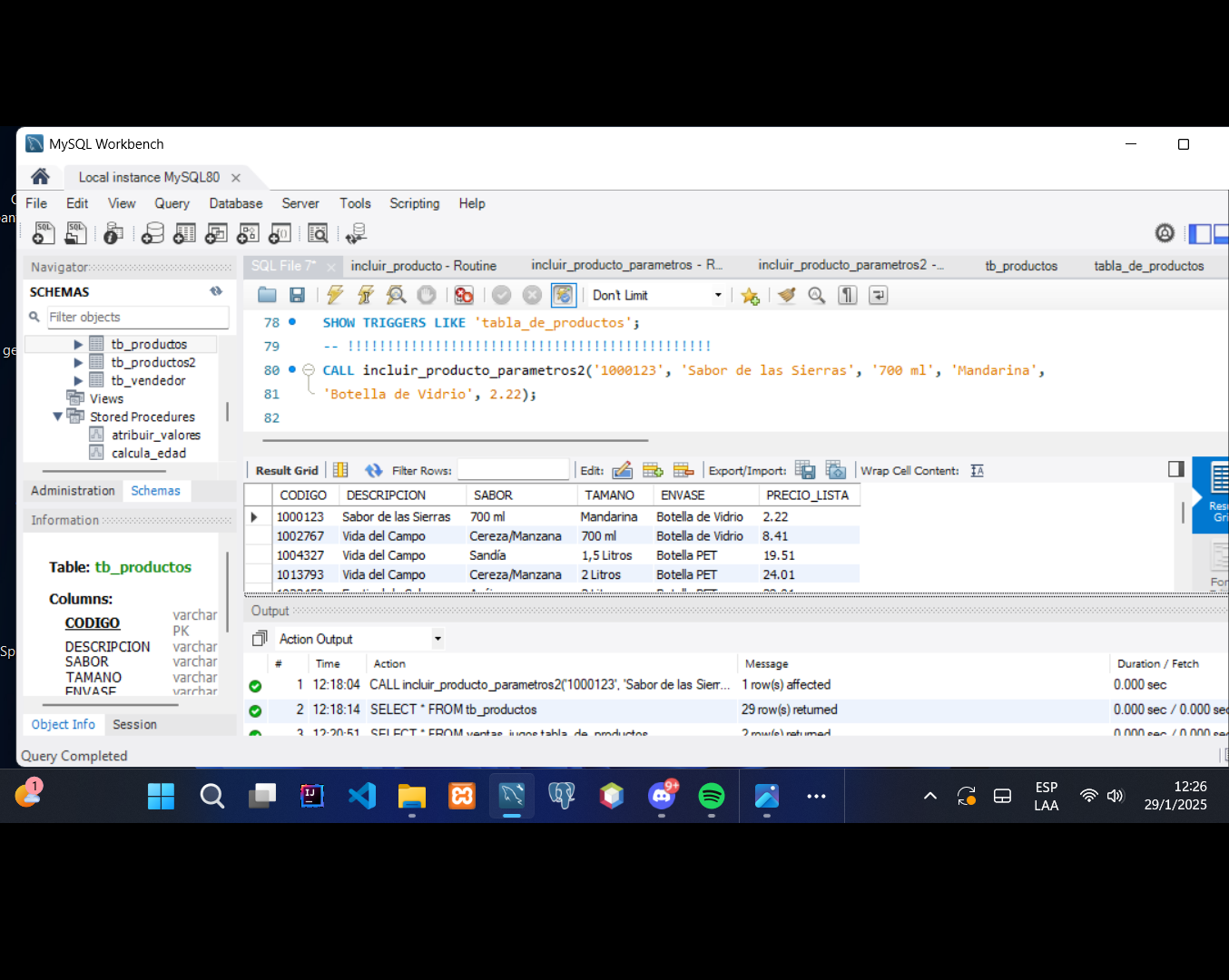
Task: Insert new row icon in result grid
Action: coord(653,470)
